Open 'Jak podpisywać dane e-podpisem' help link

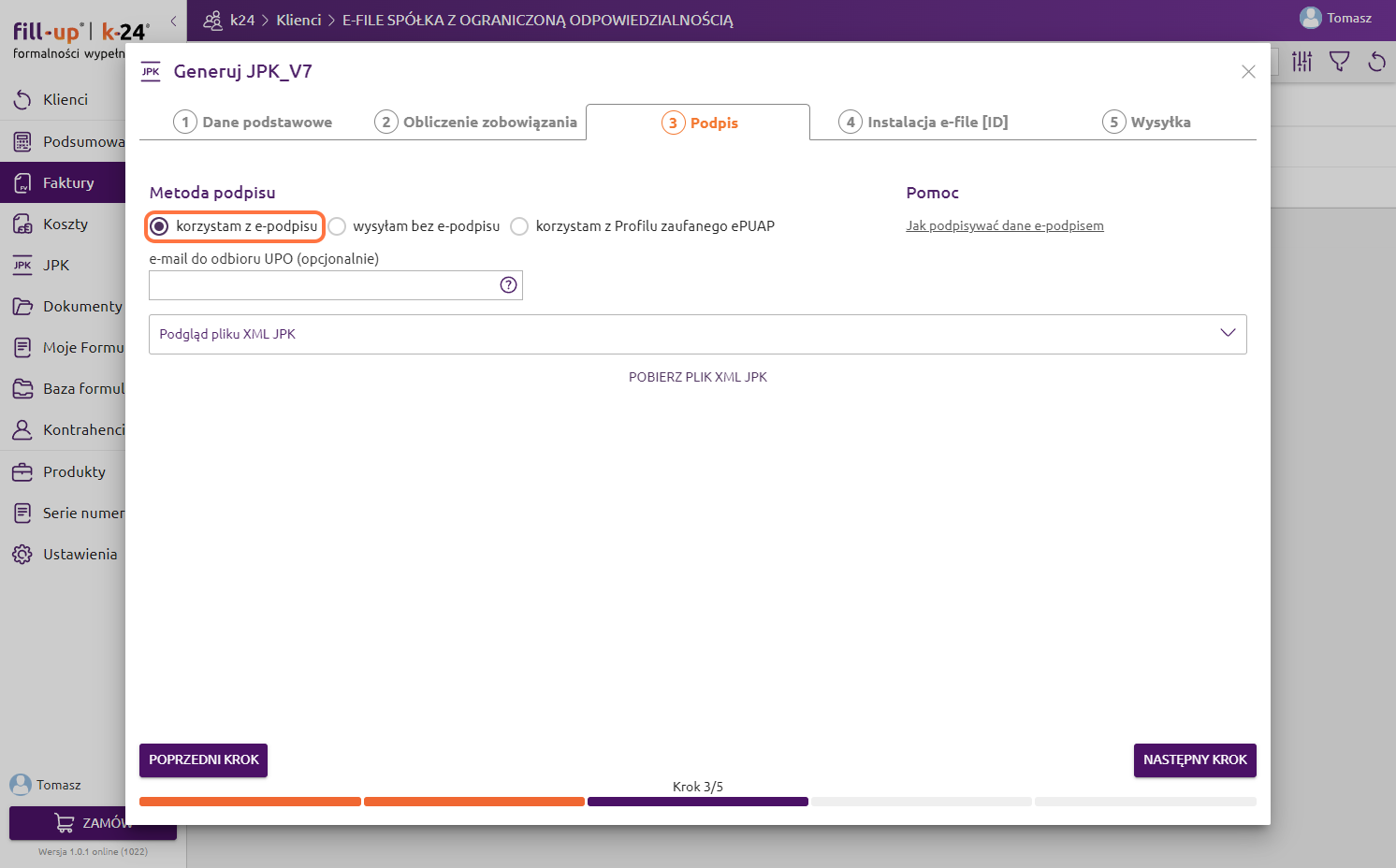click(x=1004, y=226)
